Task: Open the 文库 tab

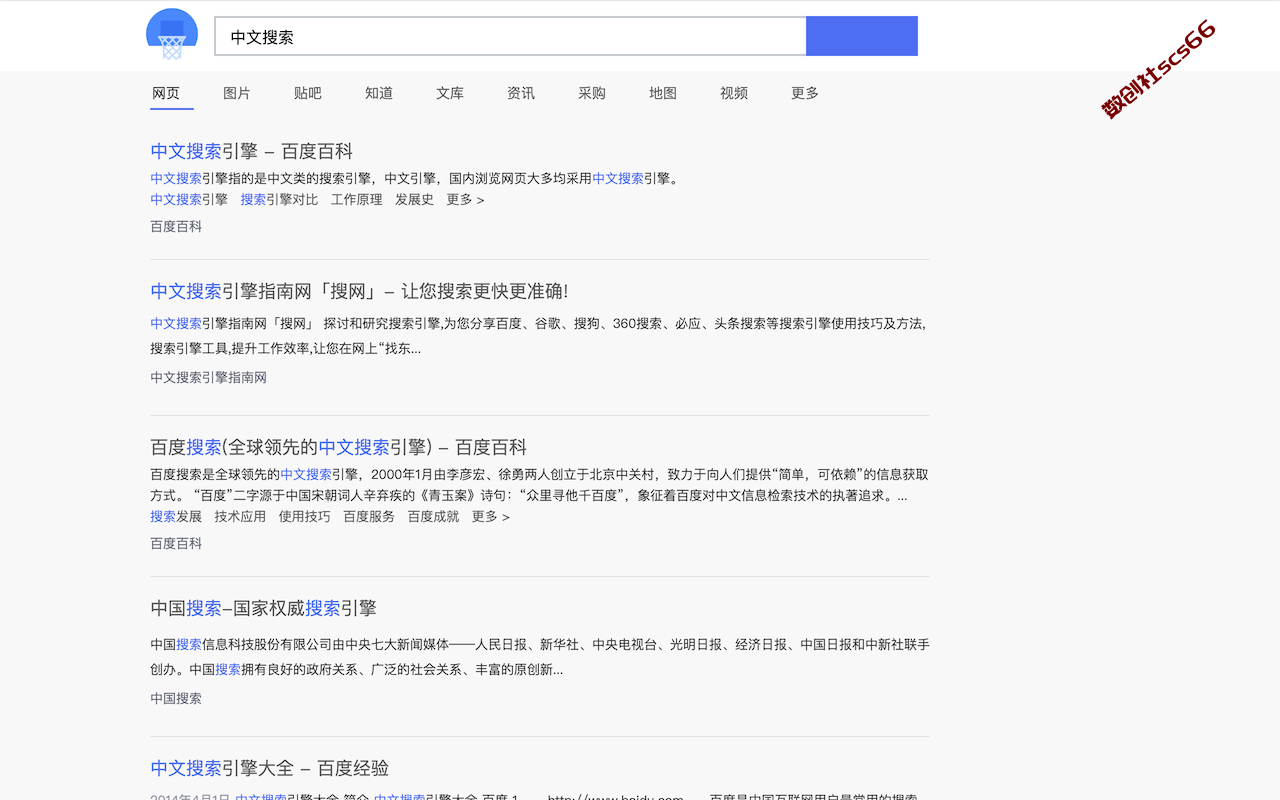Action: coord(450,93)
